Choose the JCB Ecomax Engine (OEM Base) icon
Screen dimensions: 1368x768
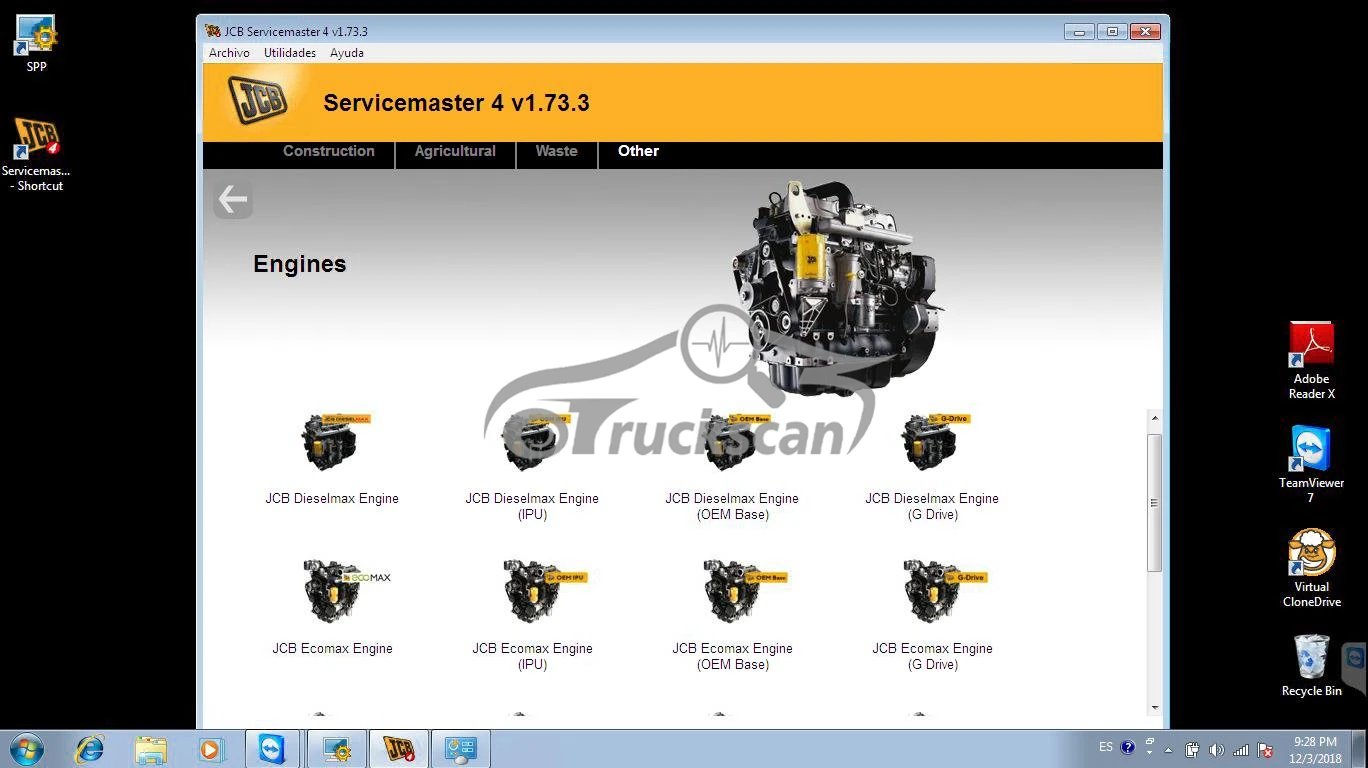coord(744,592)
